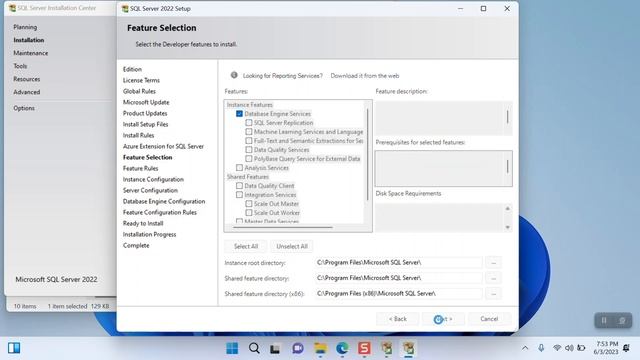640x360 pixels.
Task: Open the notification bell icon
Action: pyautogui.click(x=627, y=348)
